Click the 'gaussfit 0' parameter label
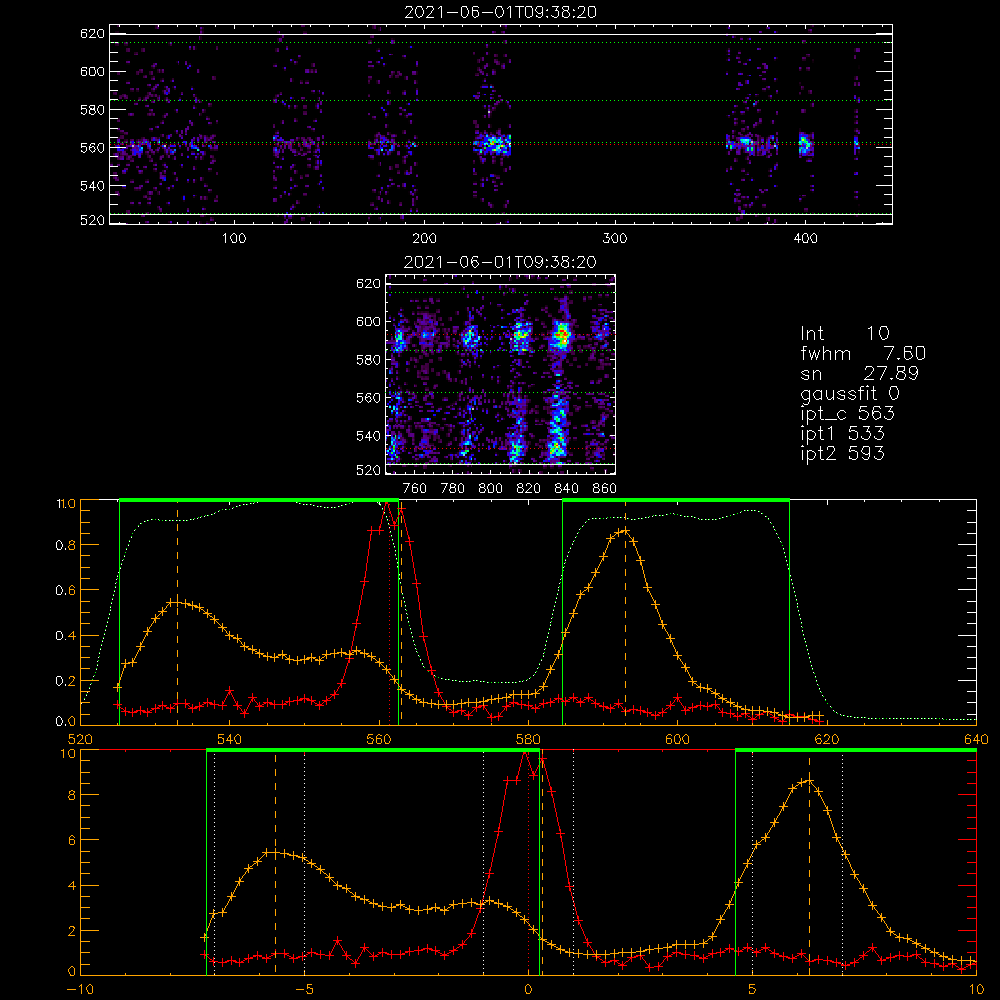 850,393
